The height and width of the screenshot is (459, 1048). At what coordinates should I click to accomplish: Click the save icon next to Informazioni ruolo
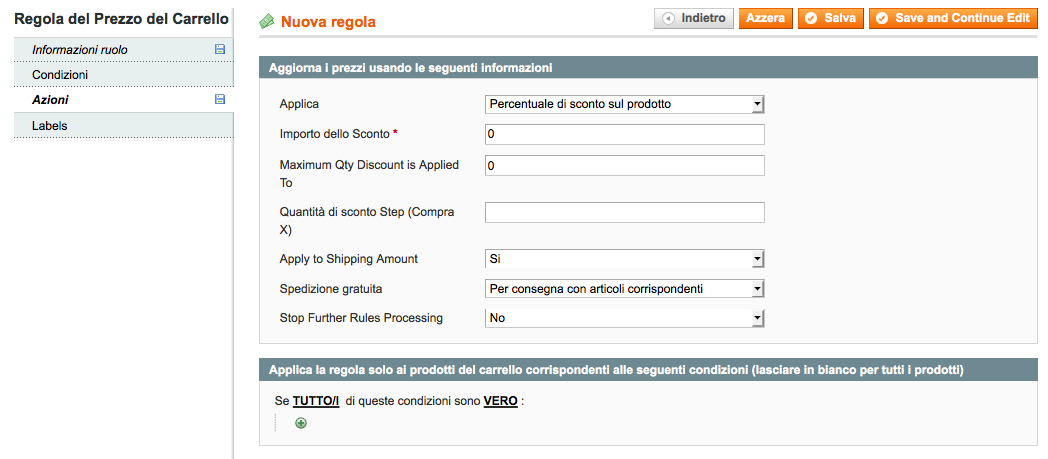pyautogui.click(x=220, y=49)
